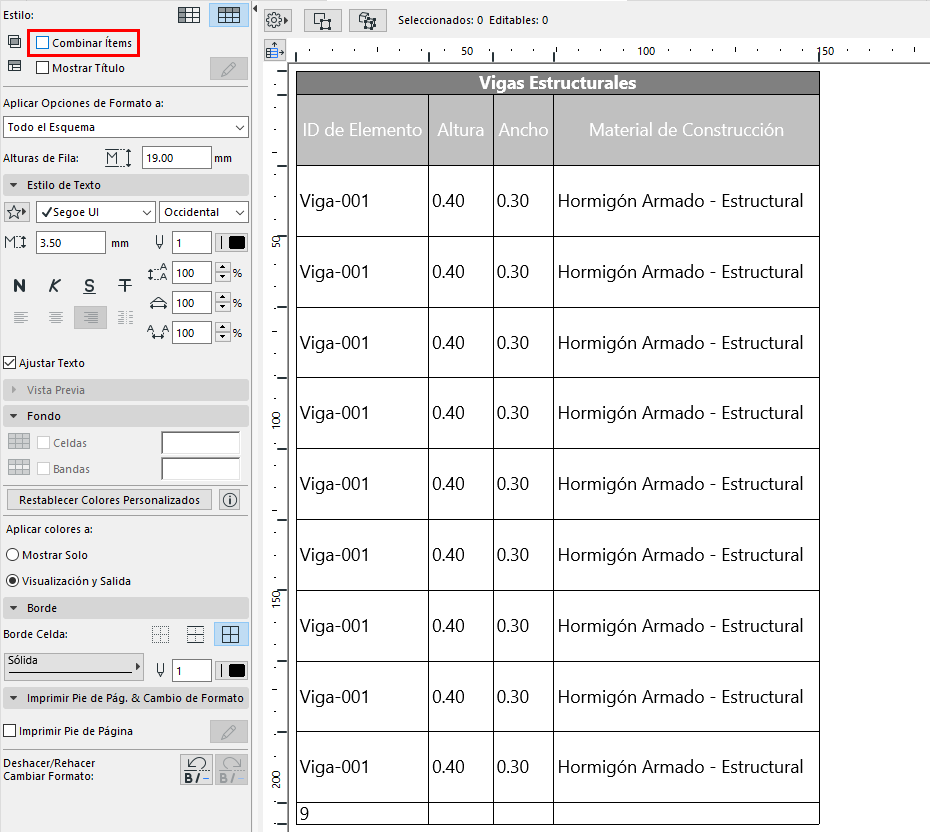Collapse the side panel using the top arrow
930x832 pixels.
pyautogui.click(x=255, y=9)
